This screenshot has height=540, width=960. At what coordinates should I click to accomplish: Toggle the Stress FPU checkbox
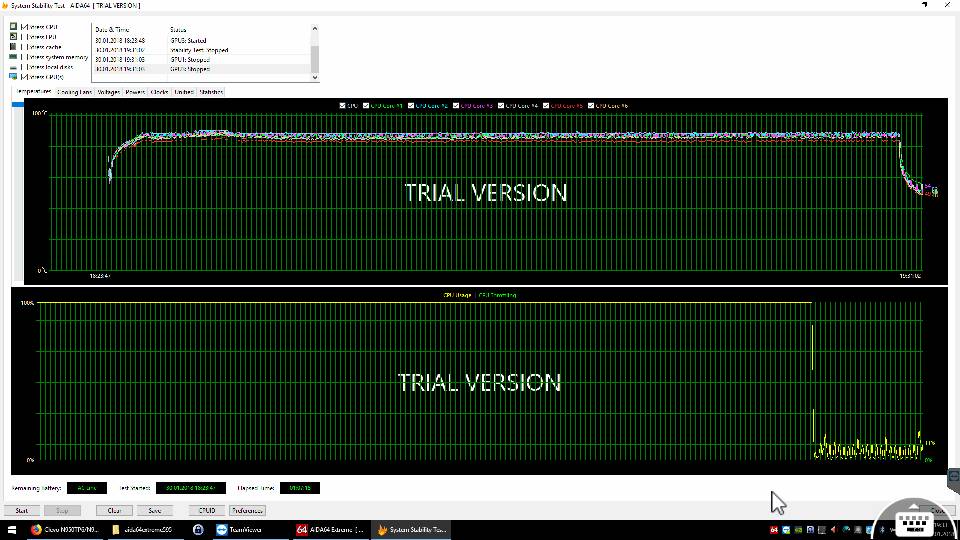[24, 37]
